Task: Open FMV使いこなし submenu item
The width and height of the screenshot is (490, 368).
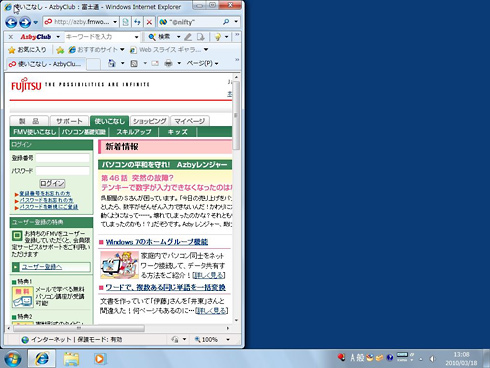Action: pos(35,132)
